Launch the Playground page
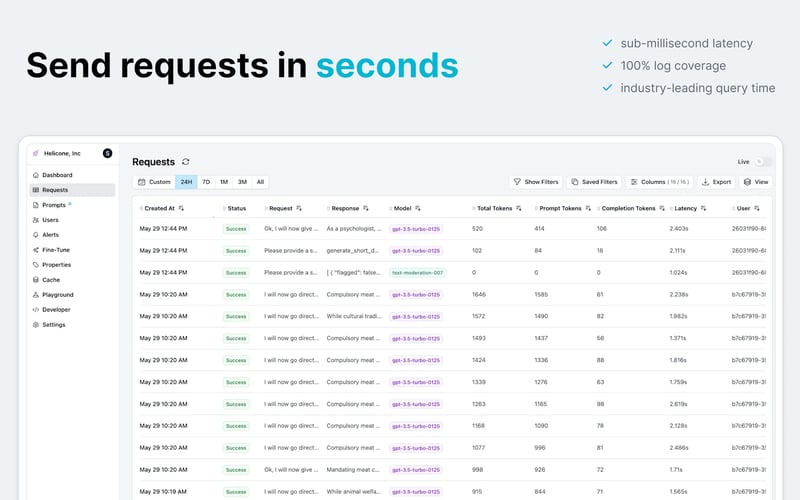Screen dimensions: 800x500 pos(72,294)
